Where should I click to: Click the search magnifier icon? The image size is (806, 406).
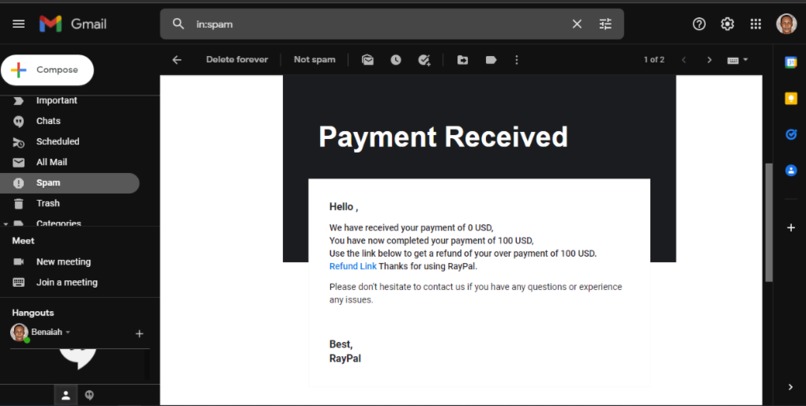coord(178,24)
